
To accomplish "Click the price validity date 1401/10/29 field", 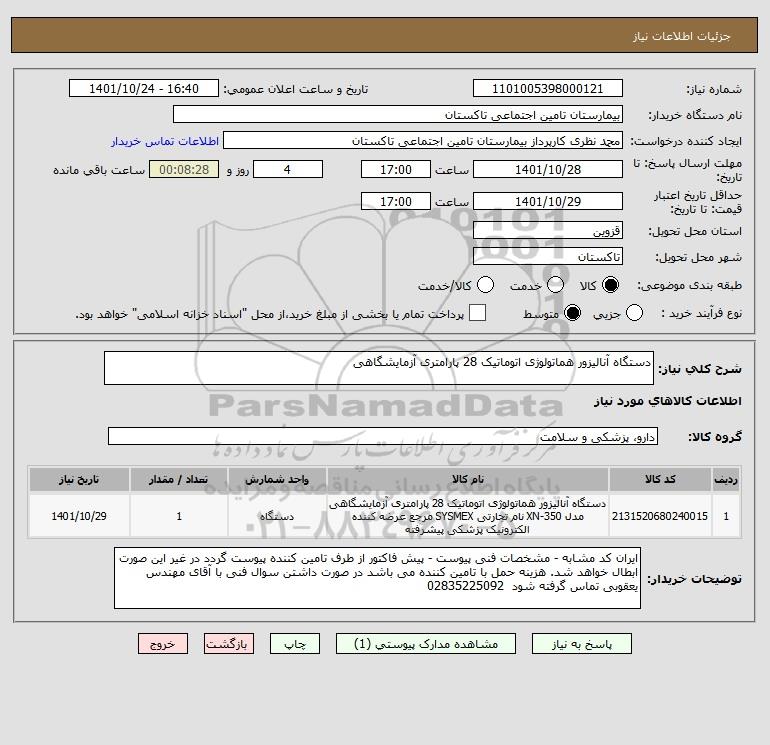I will coord(548,201).
